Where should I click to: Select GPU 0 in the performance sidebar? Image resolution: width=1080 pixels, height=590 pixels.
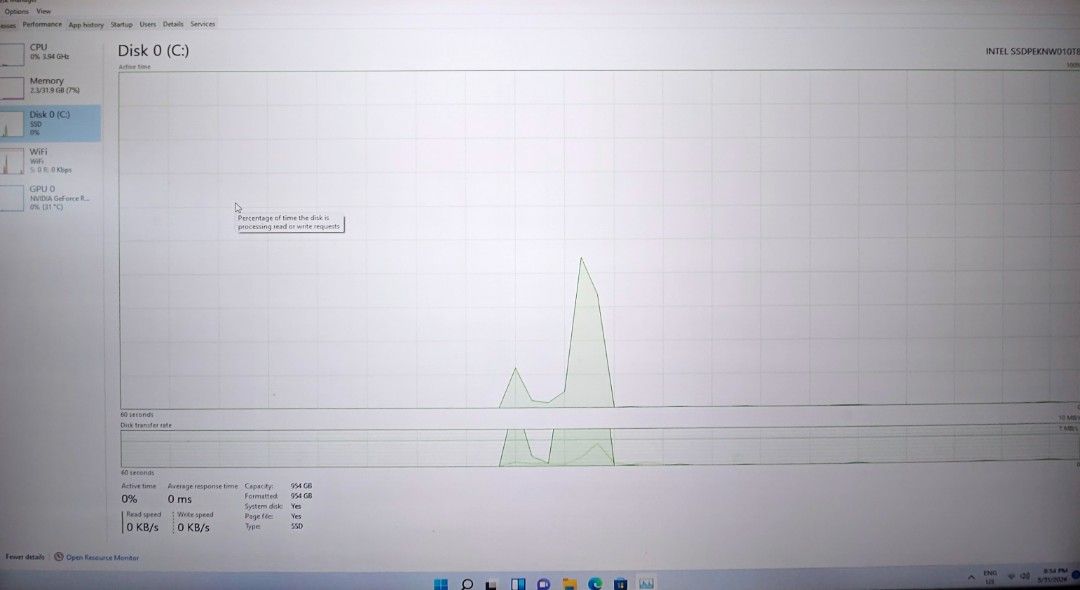click(50, 198)
